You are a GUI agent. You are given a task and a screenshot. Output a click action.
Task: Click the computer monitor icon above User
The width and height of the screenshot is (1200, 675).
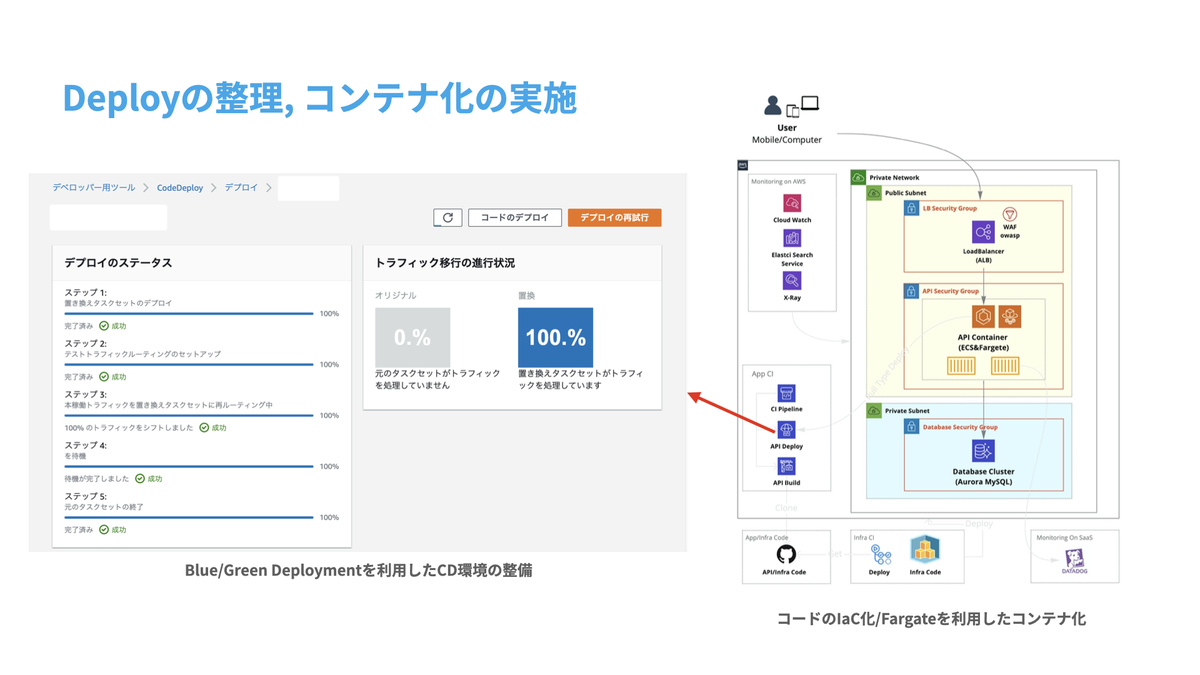809,103
